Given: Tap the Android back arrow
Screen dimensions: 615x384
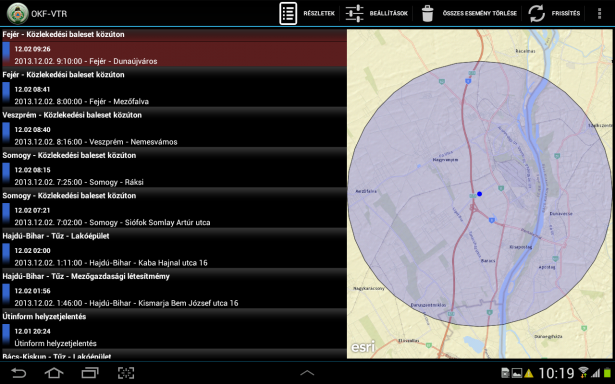Looking at the screenshot, I should 18,373.
